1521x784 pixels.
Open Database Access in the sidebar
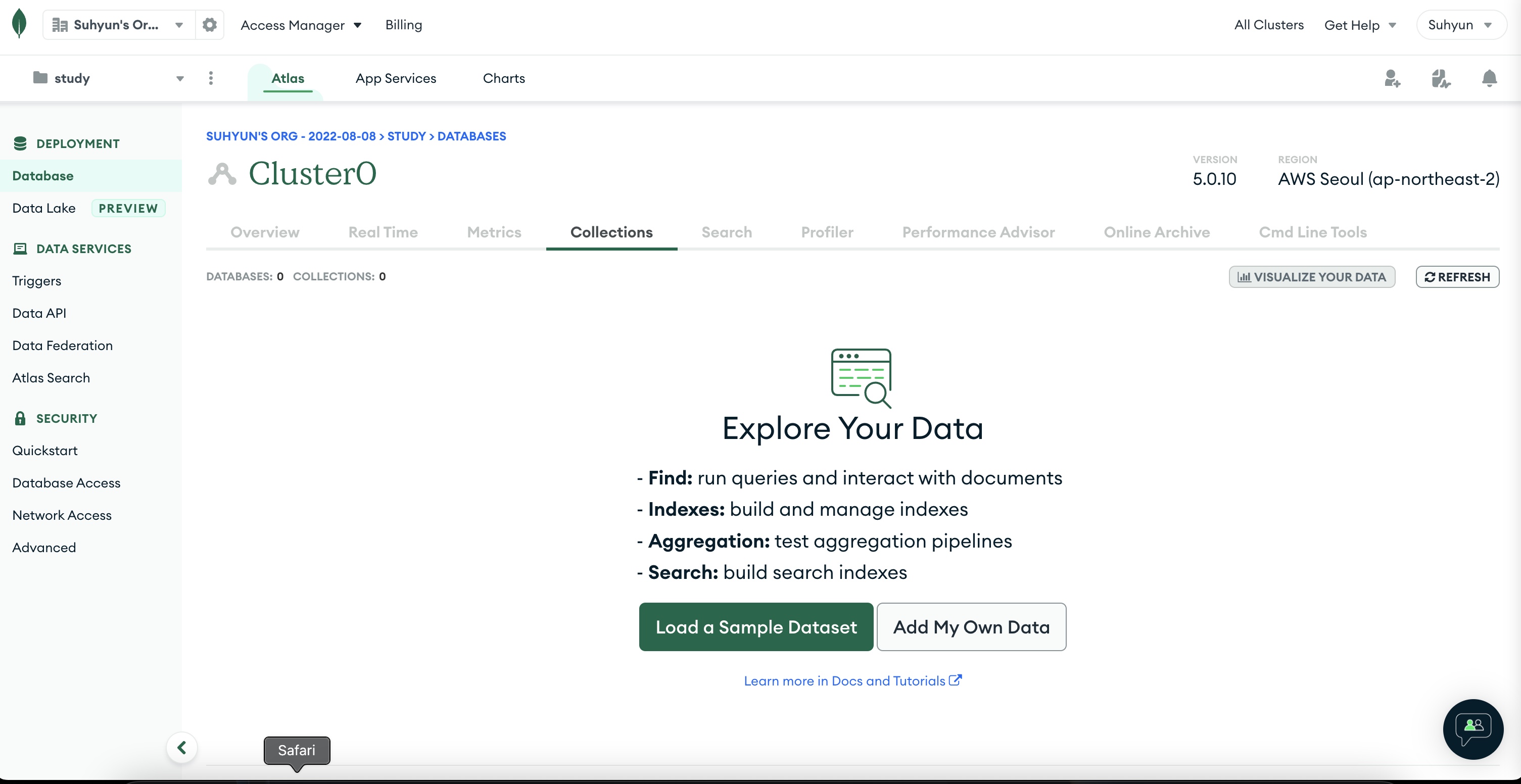pos(66,483)
